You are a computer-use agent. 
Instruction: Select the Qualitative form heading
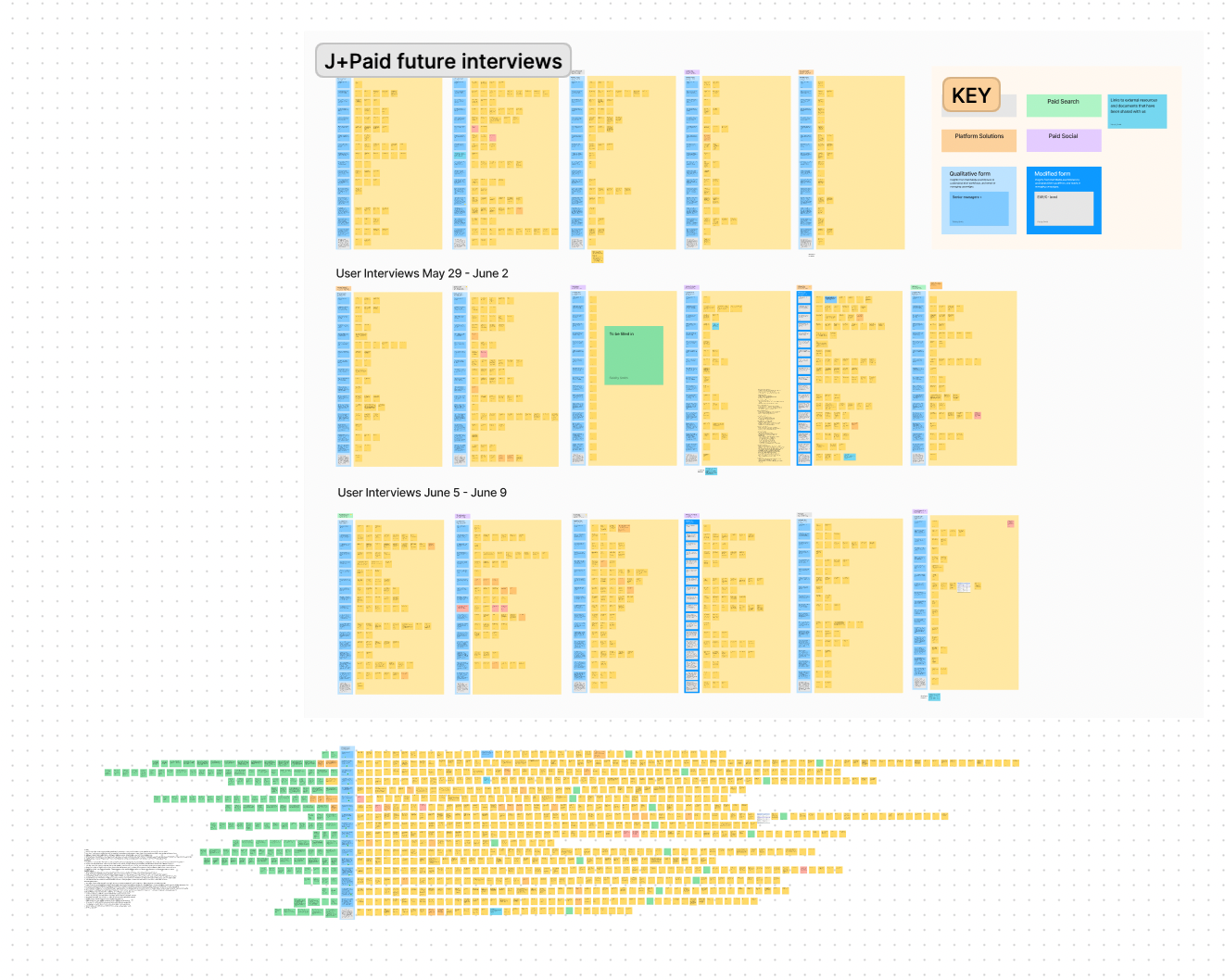[969, 173]
